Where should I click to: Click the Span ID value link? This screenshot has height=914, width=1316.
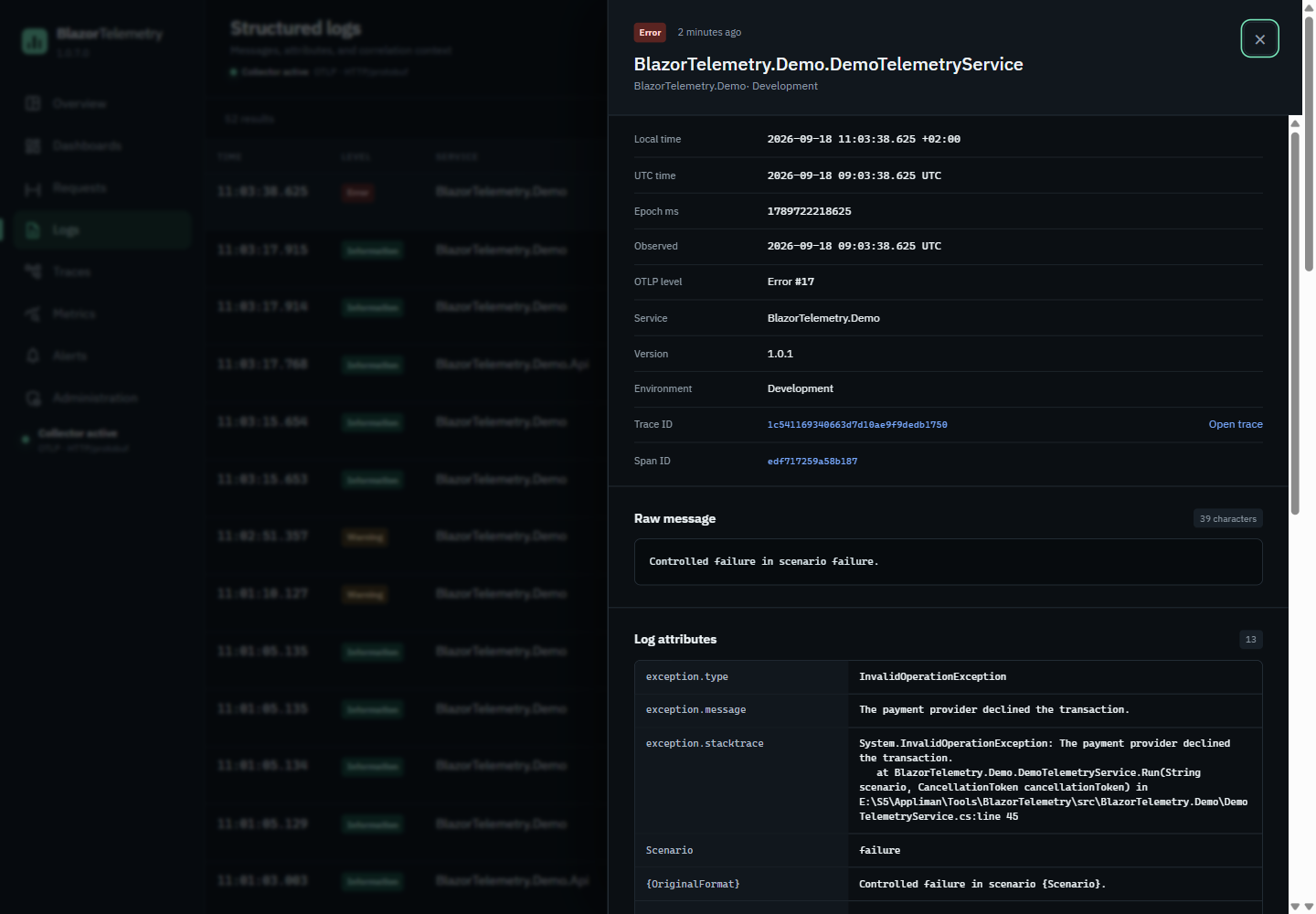[812, 462]
